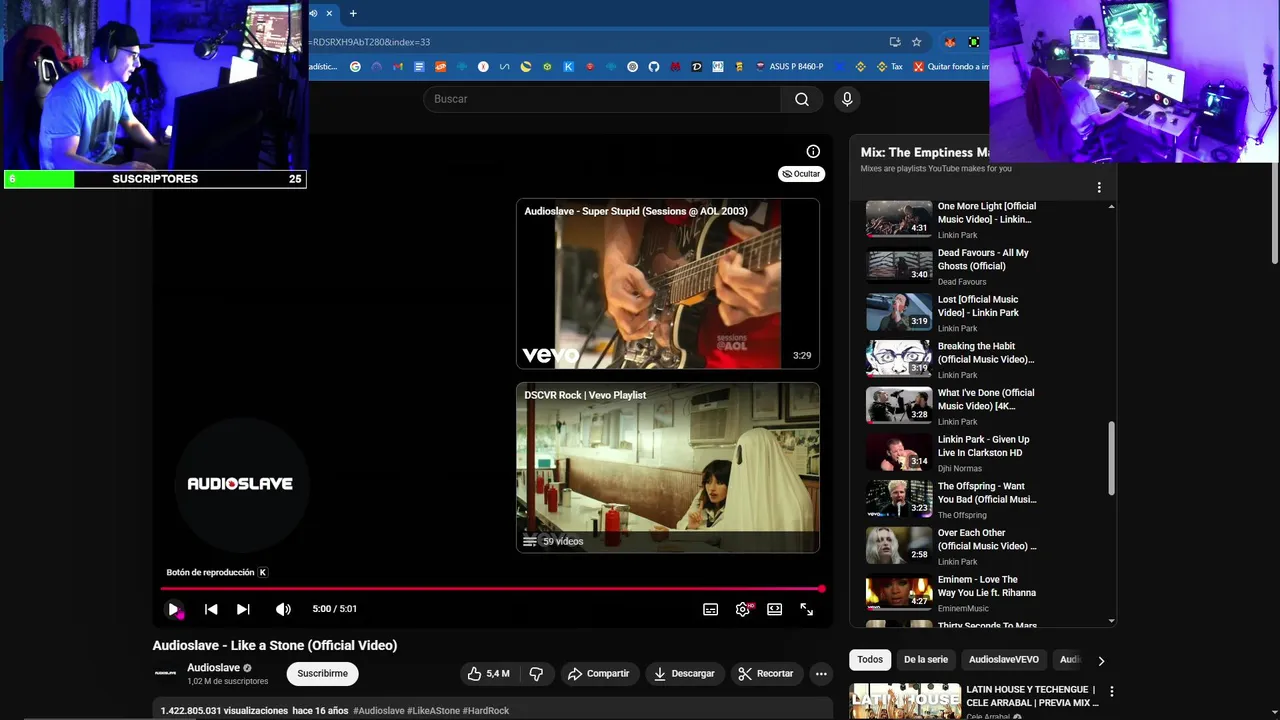Show more filter chips with right chevron
Image resolution: width=1280 pixels, height=720 pixels.
click(x=1101, y=661)
